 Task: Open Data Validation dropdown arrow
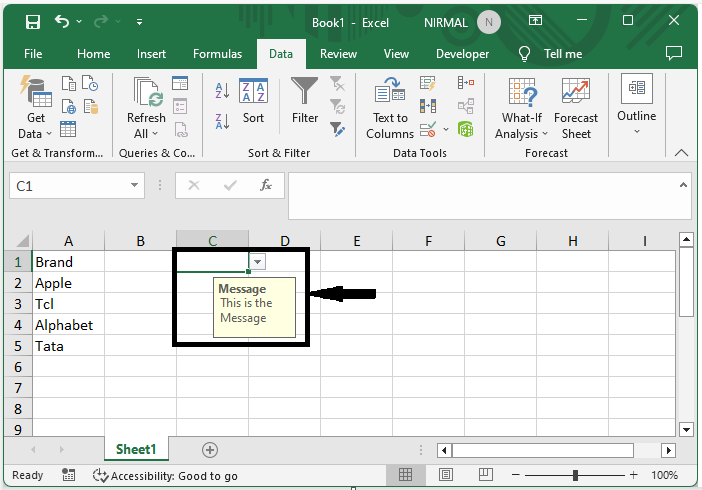(446, 130)
